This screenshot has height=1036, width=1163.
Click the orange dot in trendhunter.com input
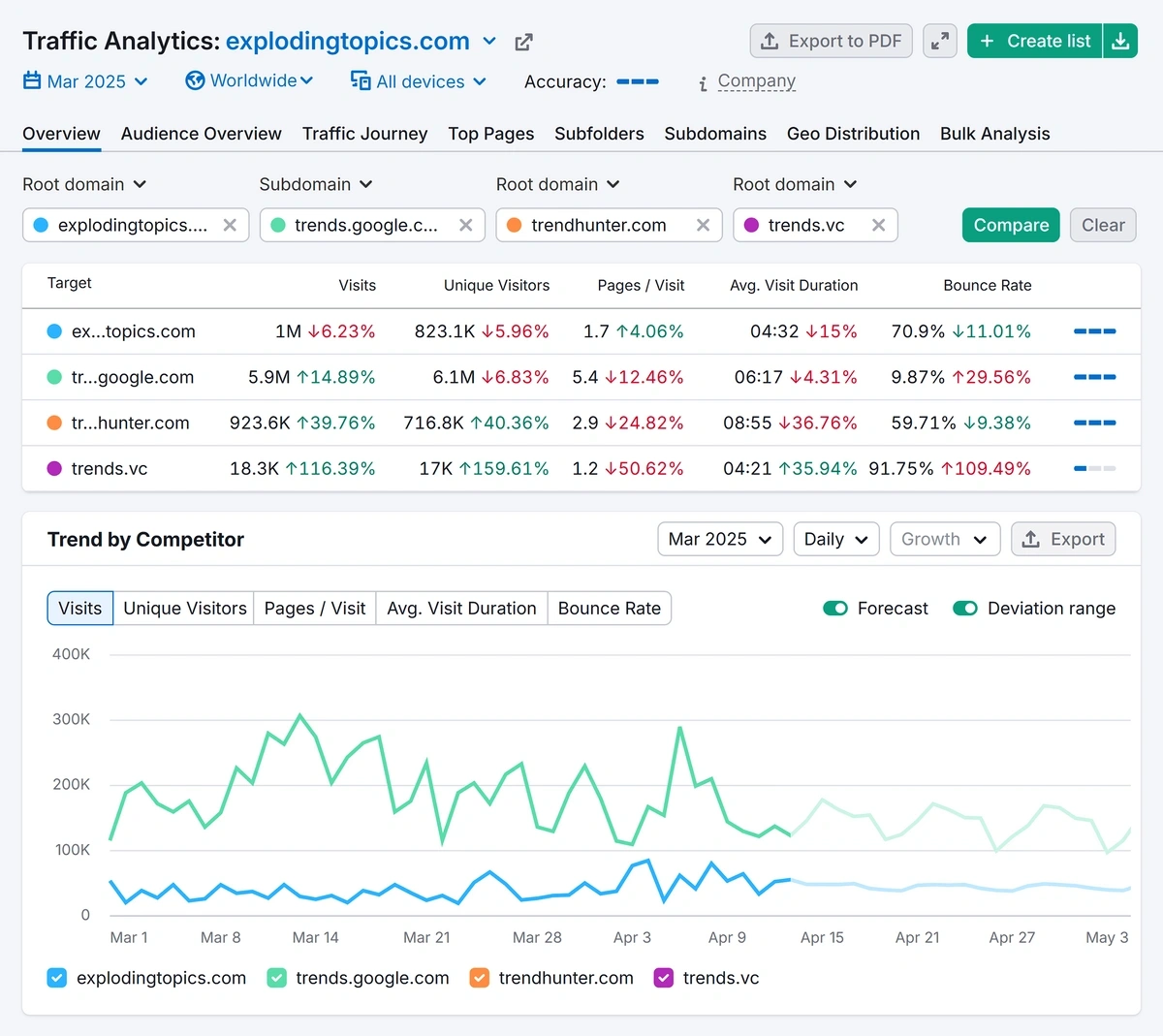click(515, 225)
